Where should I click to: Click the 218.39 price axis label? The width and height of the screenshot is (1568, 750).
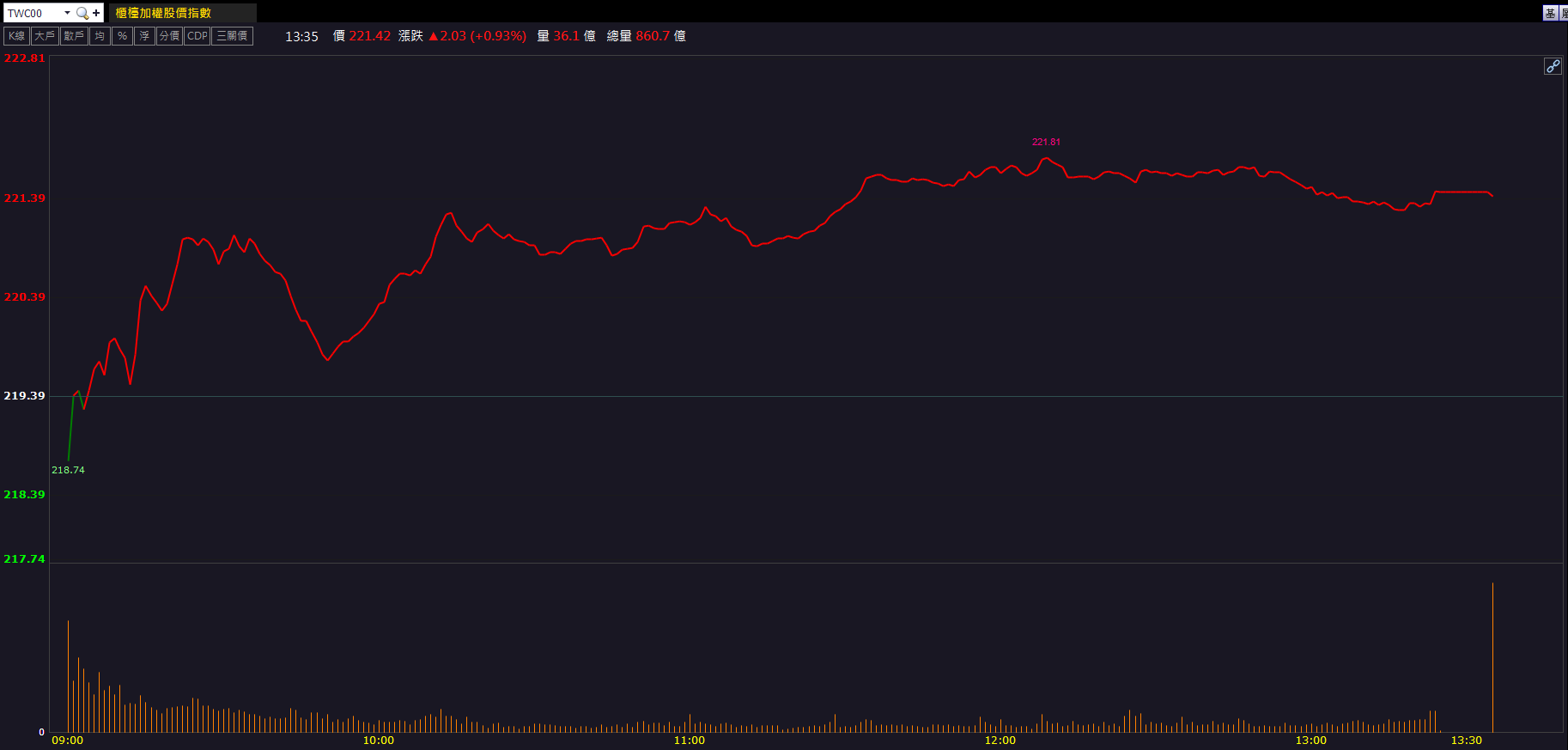24,495
